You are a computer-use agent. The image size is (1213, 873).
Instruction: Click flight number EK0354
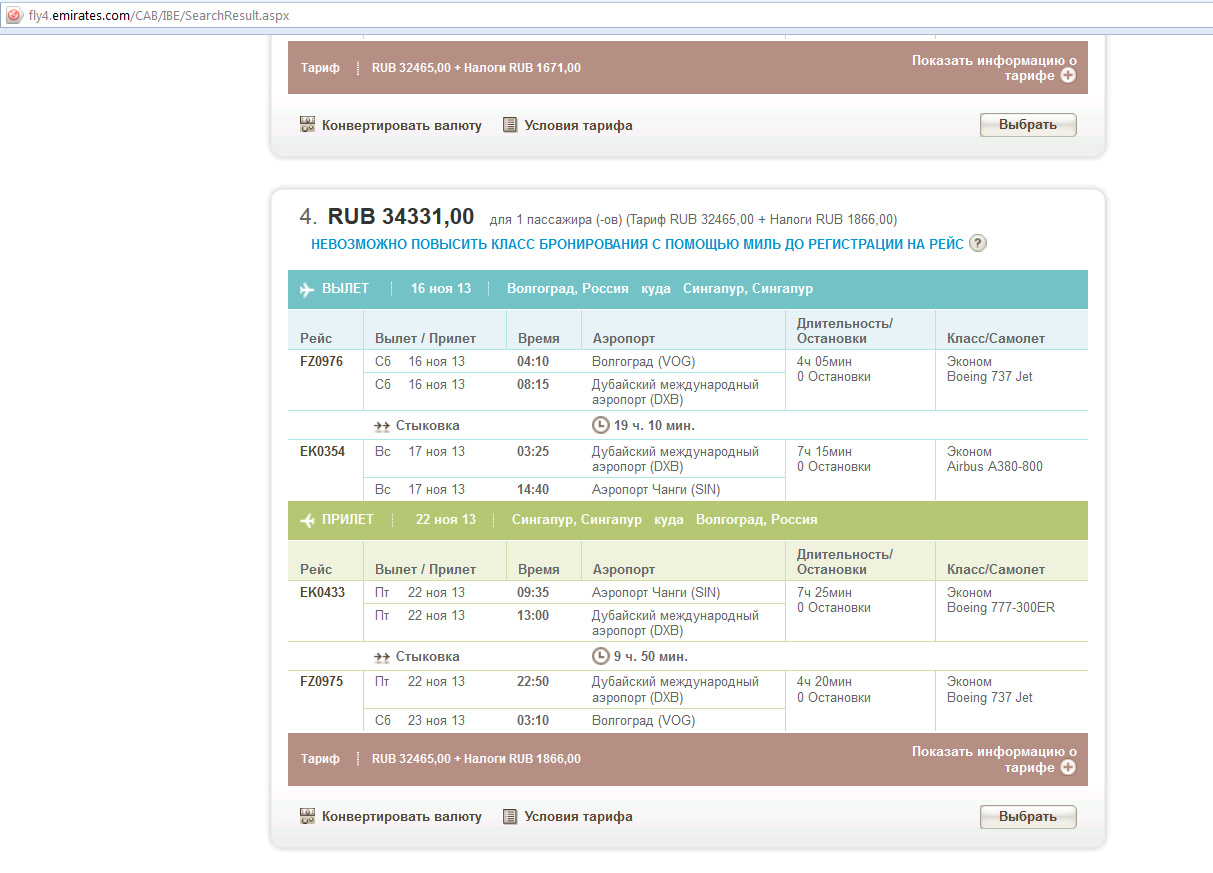tap(322, 451)
